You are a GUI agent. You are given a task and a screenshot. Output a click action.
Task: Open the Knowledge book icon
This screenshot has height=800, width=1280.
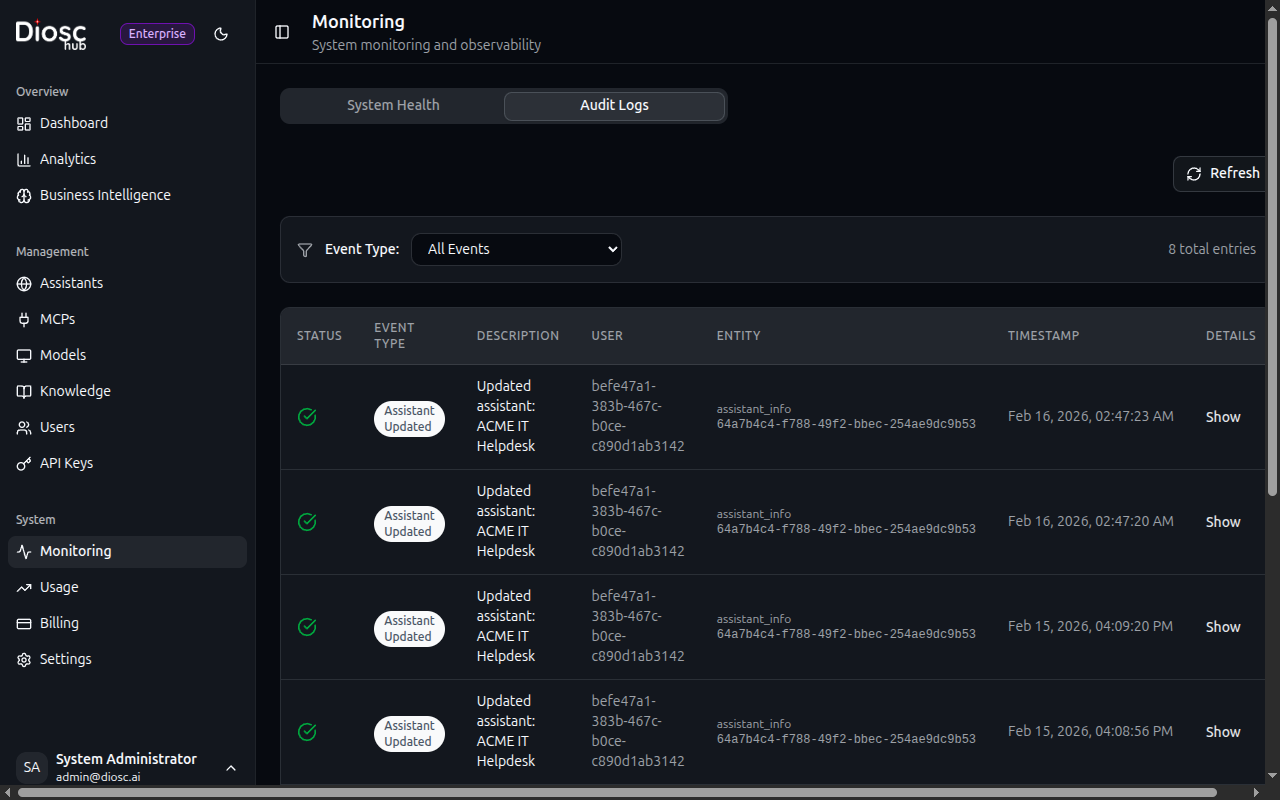pyautogui.click(x=24, y=391)
